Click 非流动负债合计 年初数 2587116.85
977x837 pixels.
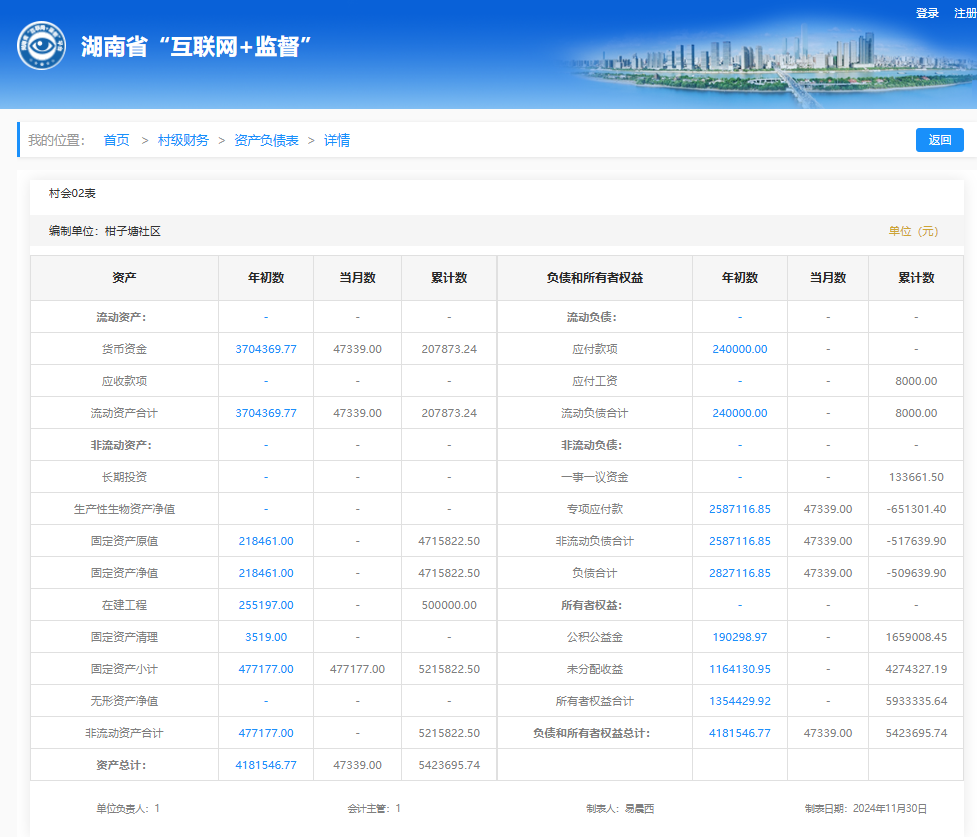pyautogui.click(x=740, y=541)
